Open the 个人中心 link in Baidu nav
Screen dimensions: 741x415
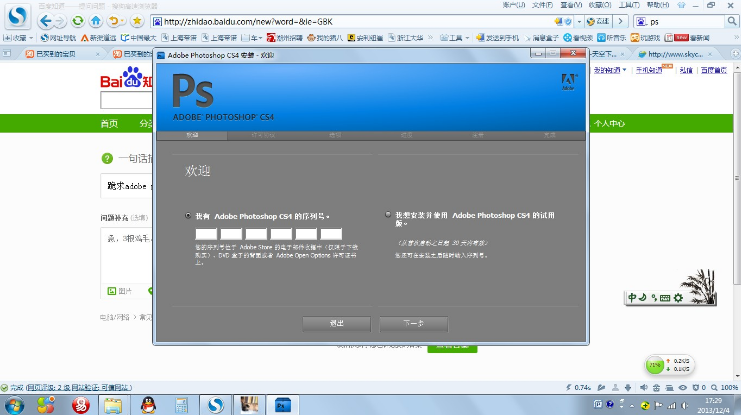pos(609,123)
